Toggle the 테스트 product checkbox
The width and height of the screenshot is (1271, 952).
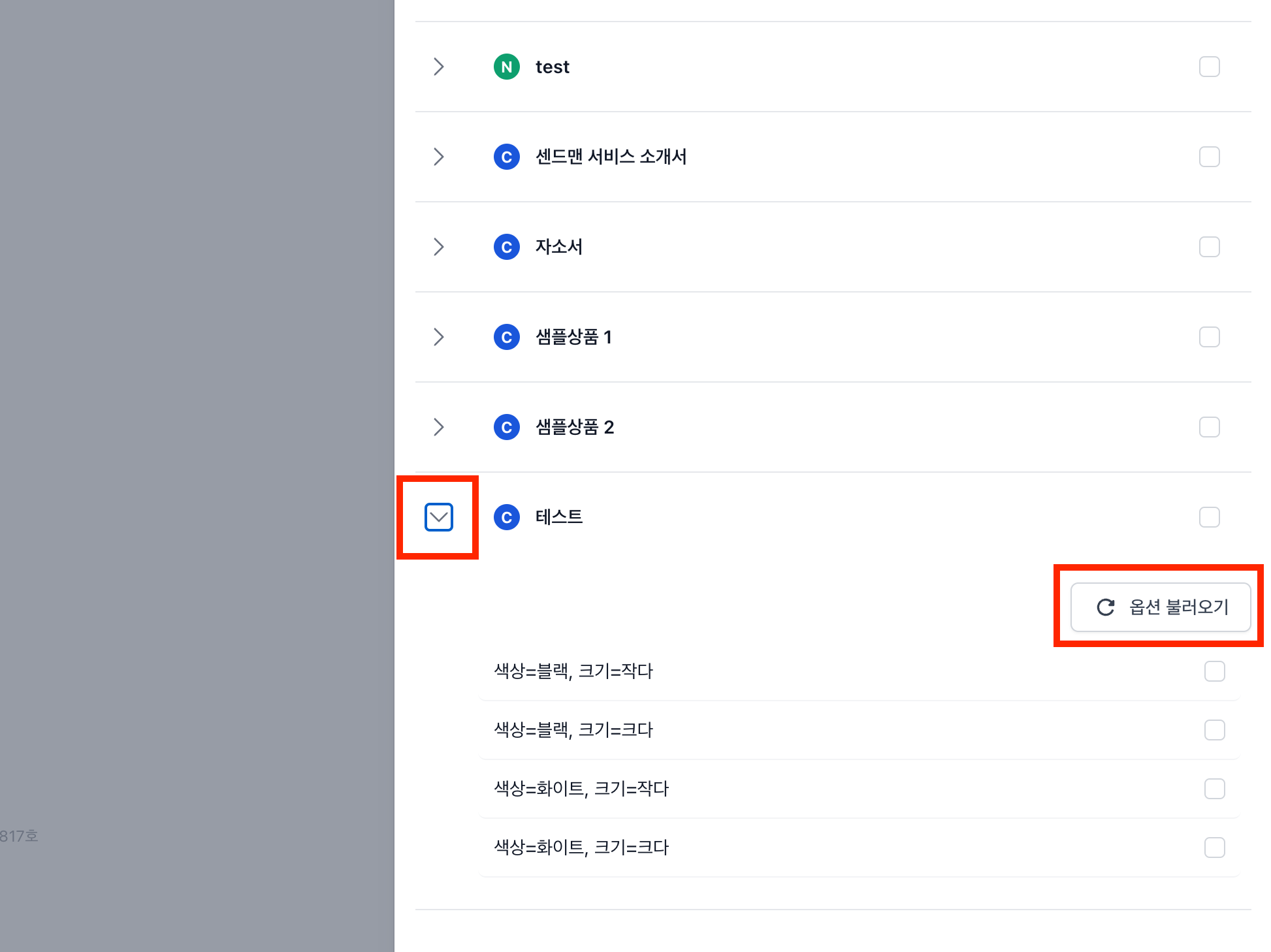pyautogui.click(x=1209, y=517)
